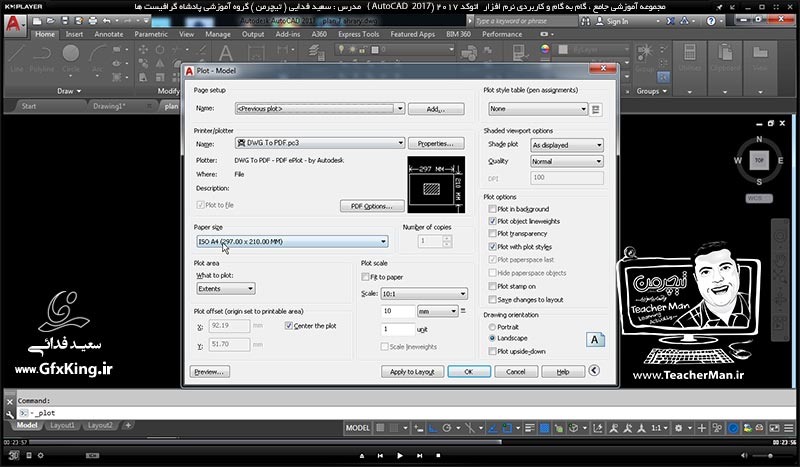This screenshot has height=467, width=800.
Task: Select the Polyline tool in Draw panel
Action: (42, 58)
